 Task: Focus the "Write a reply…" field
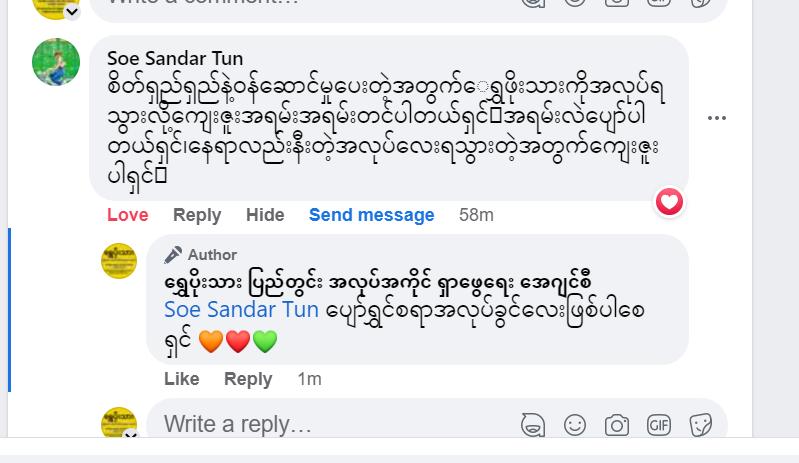pos(330,425)
